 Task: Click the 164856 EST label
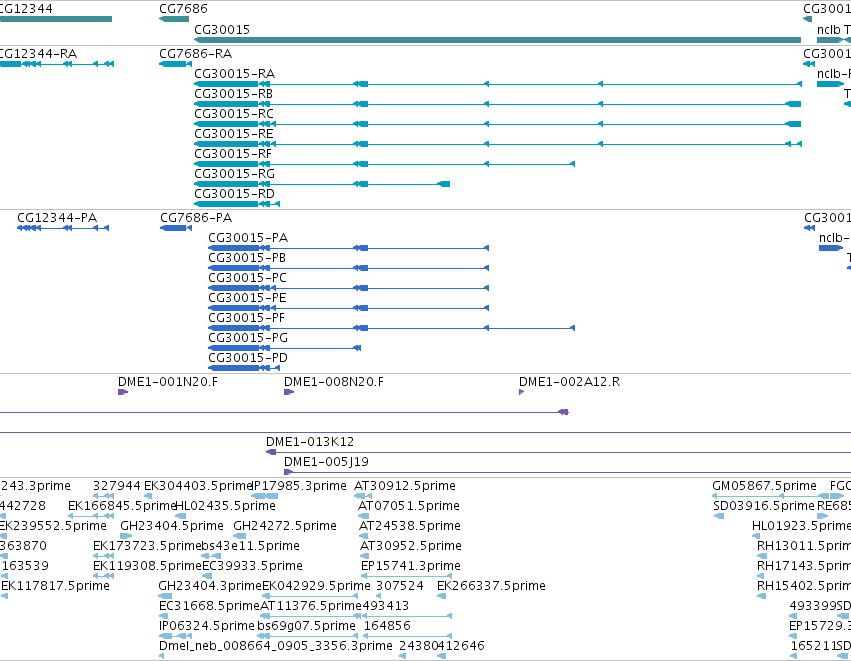[387, 626]
